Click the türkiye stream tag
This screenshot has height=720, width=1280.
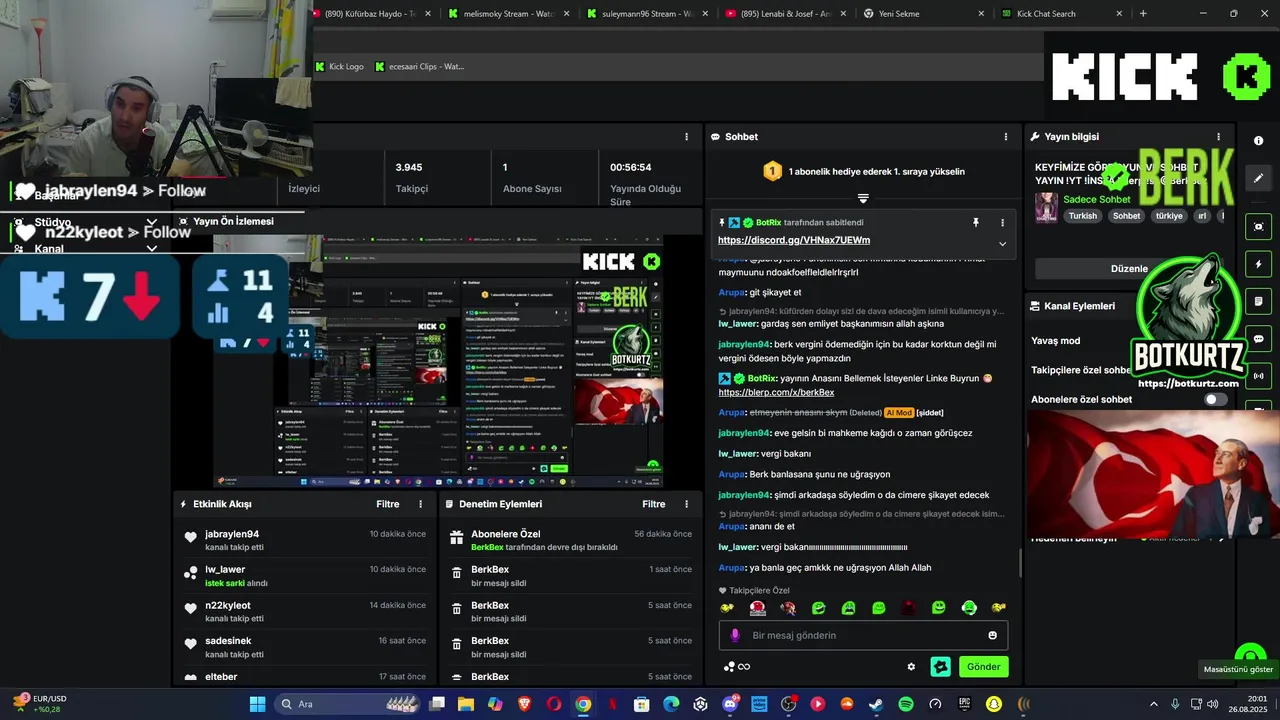(1169, 216)
